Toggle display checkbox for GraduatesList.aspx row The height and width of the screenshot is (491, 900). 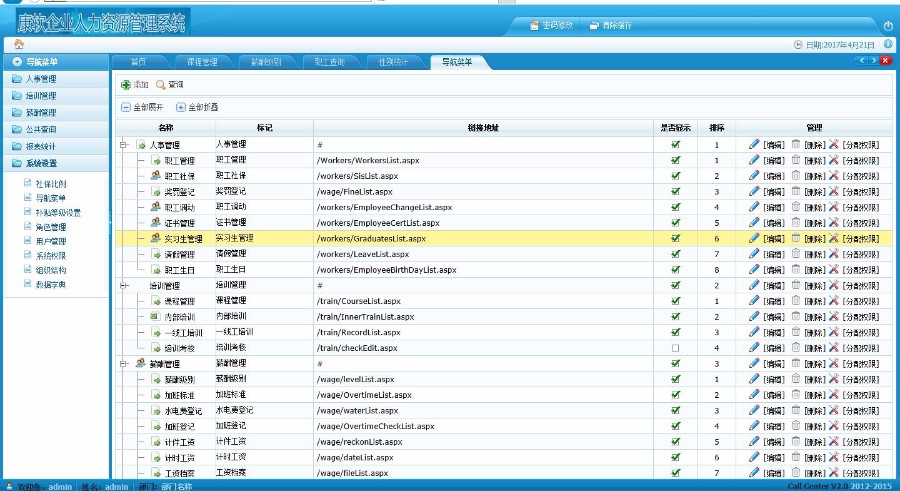(675, 239)
